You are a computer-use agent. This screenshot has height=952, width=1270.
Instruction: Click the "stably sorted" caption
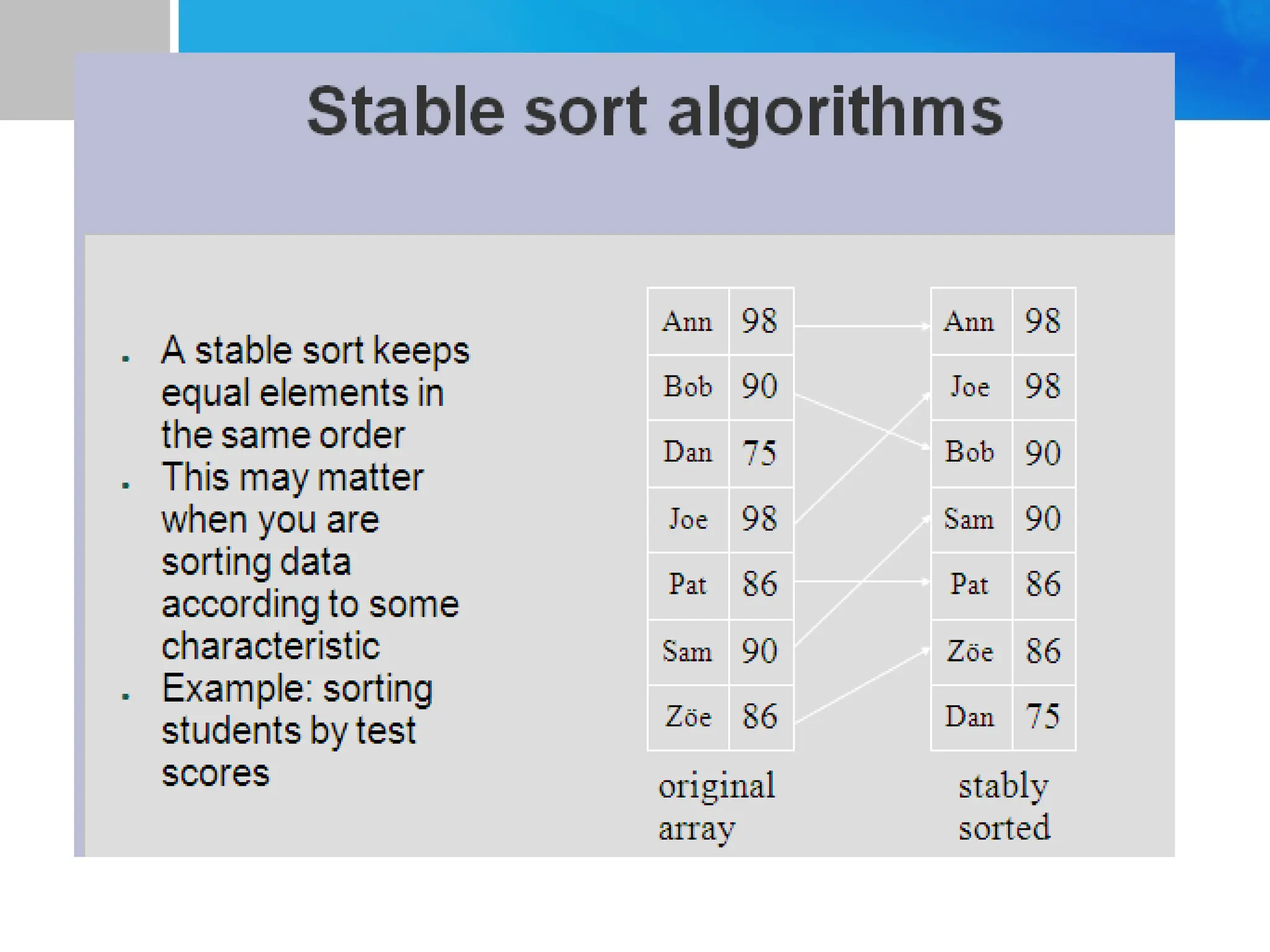[x=1004, y=806]
